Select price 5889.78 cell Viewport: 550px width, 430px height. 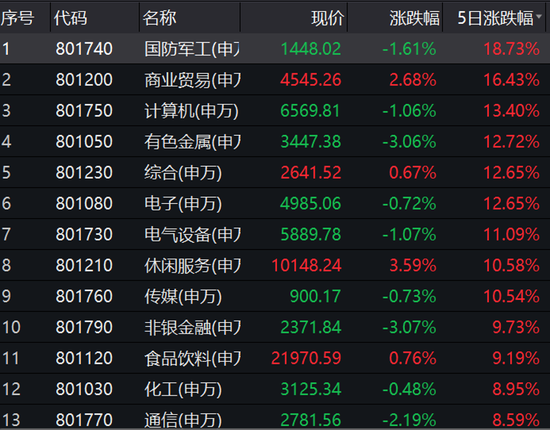(311, 234)
